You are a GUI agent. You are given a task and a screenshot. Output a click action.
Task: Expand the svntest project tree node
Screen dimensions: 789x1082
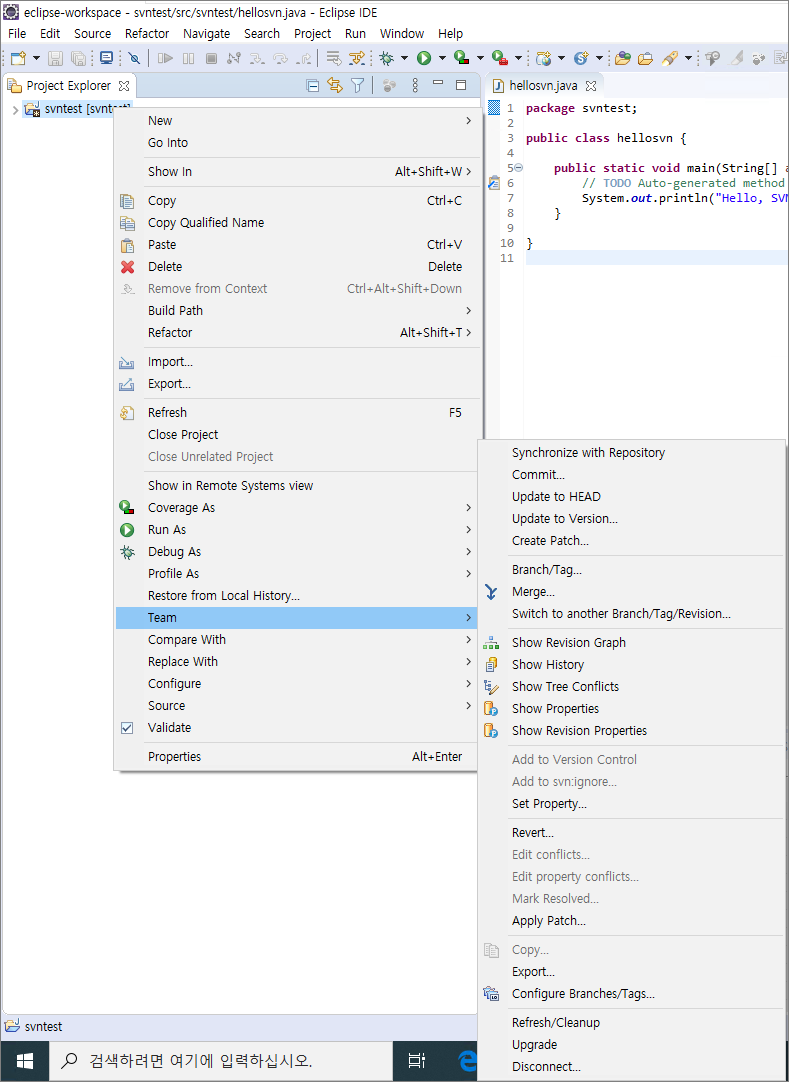(15, 109)
